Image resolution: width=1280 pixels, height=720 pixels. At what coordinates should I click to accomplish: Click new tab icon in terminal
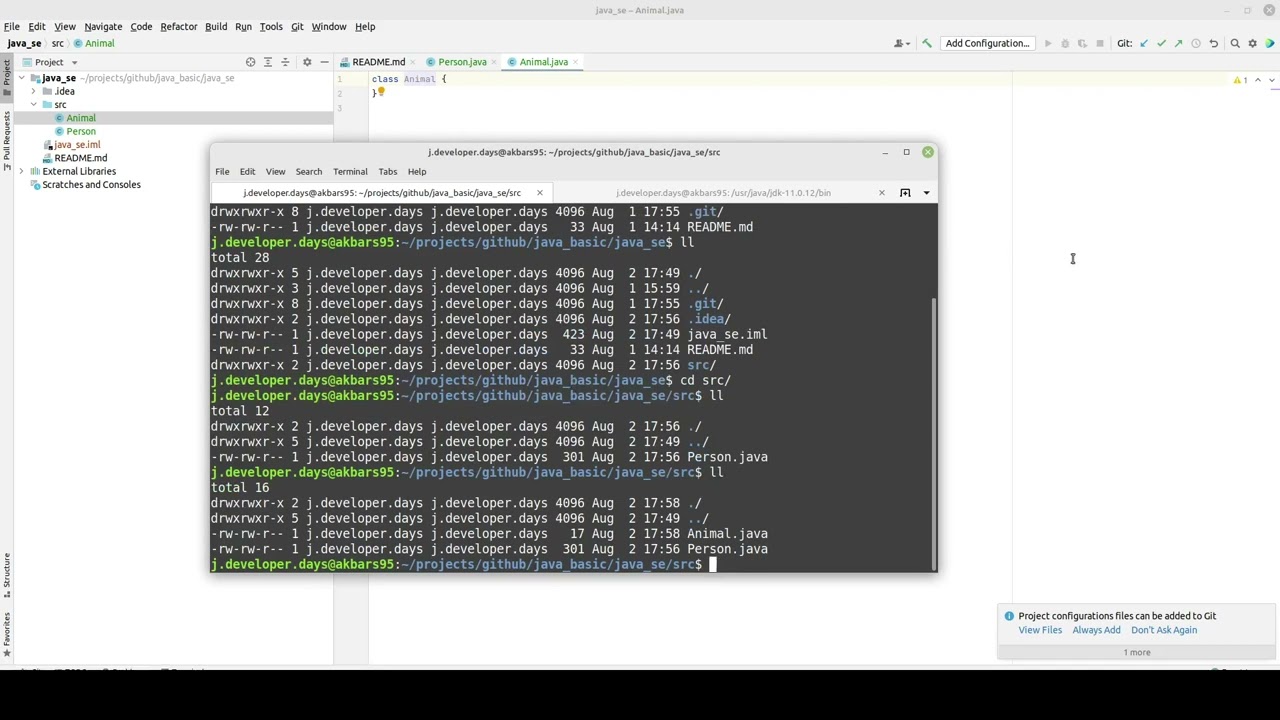[905, 192]
